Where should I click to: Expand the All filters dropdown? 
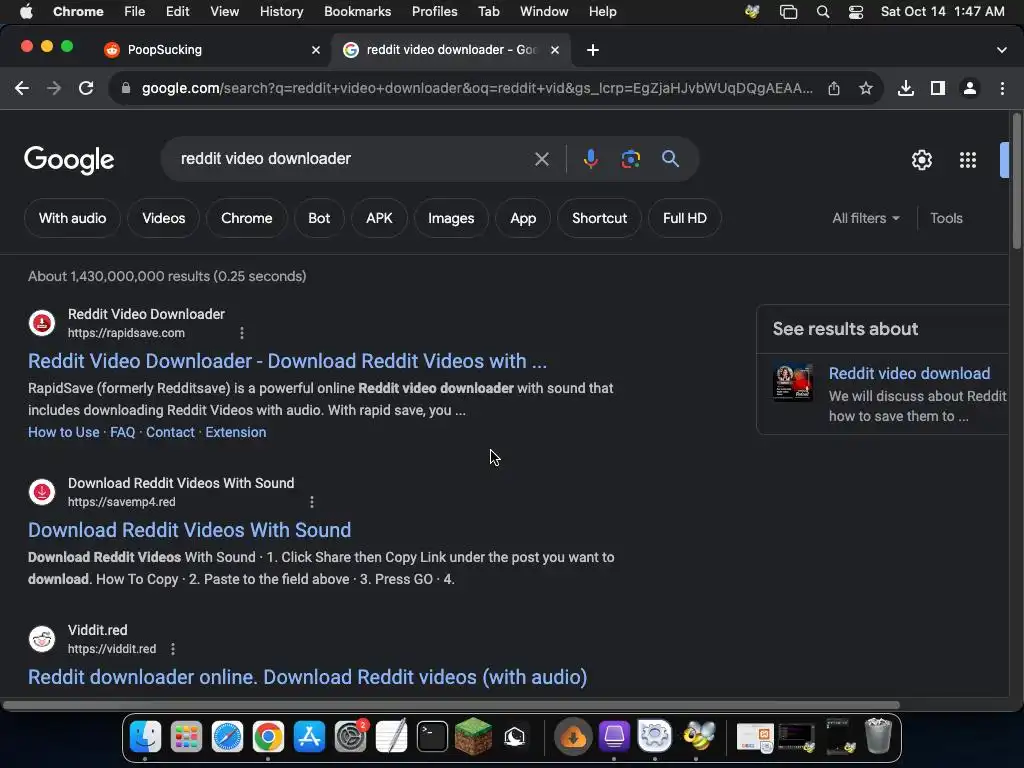coord(865,218)
